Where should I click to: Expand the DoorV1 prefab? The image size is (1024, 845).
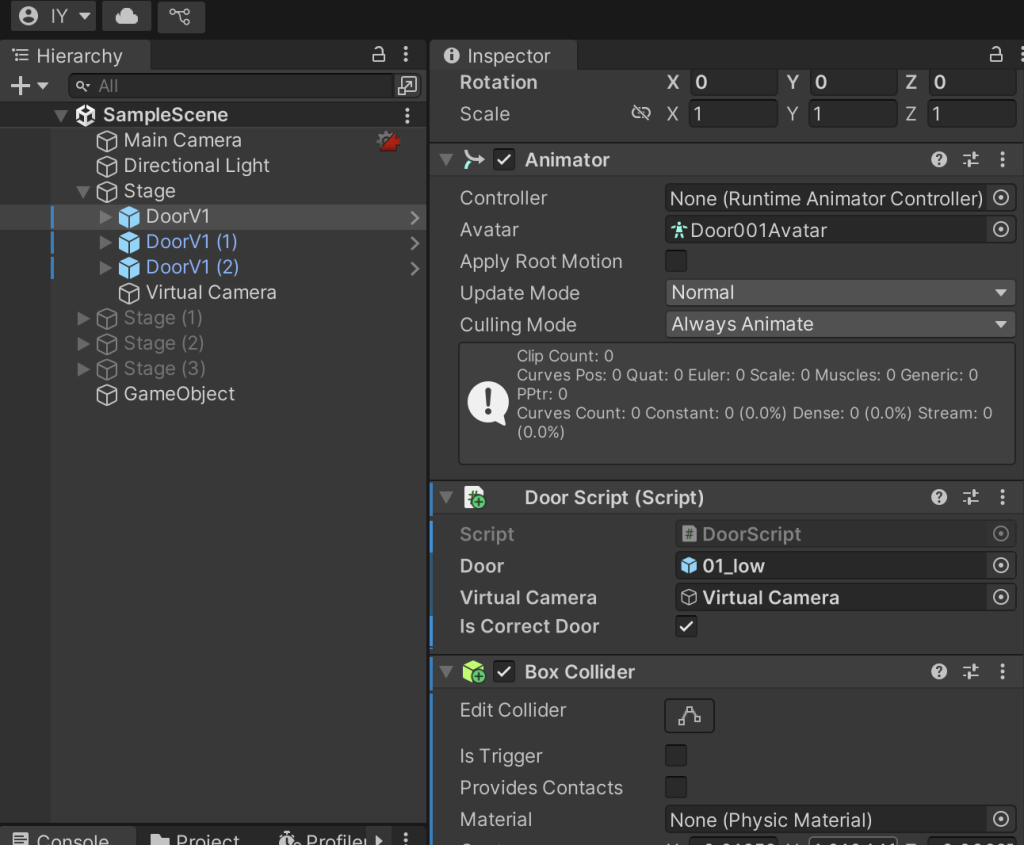point(105,217)
